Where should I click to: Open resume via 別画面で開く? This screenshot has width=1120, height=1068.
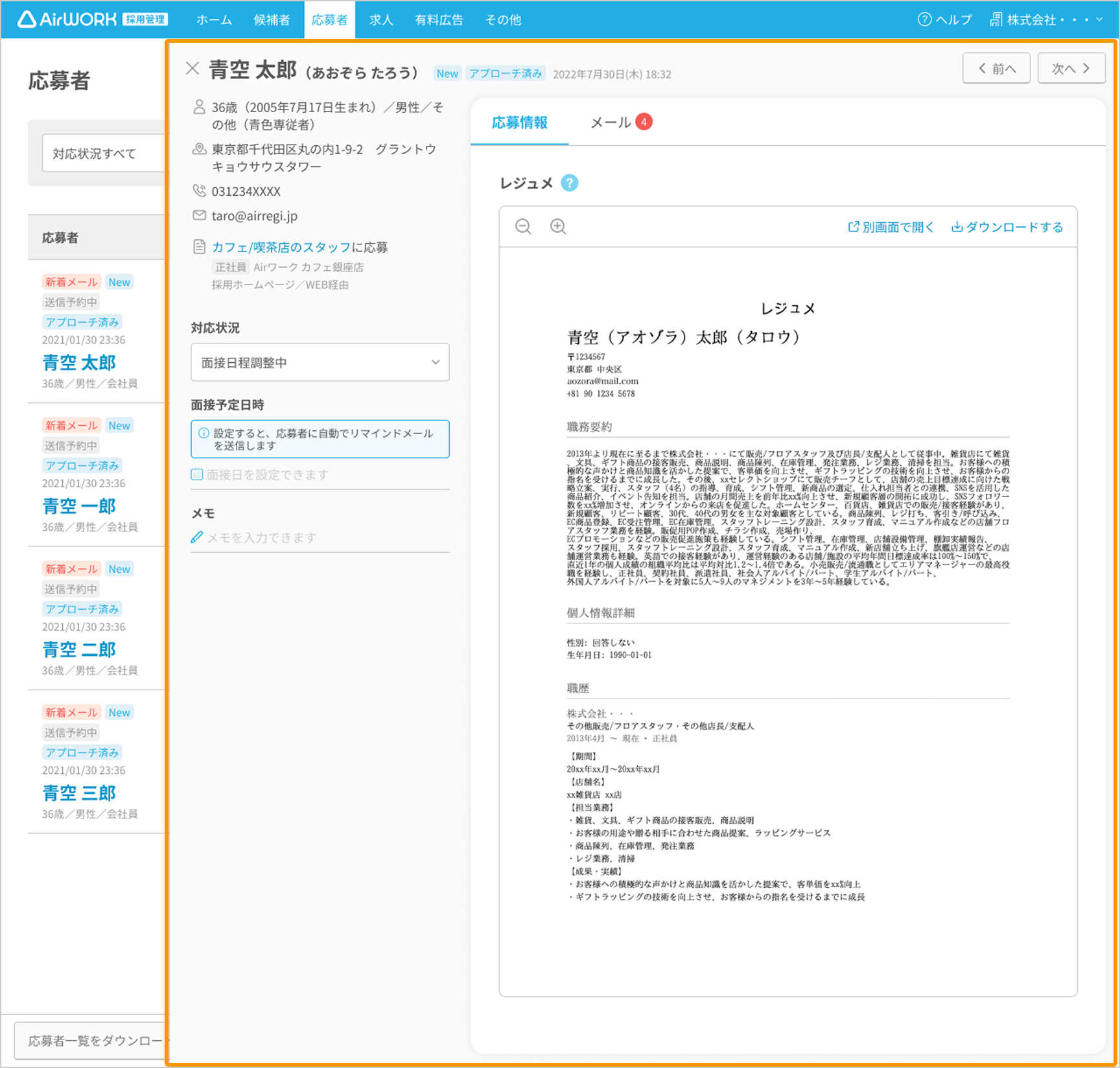pyautogui.click(x=891, y=227)
